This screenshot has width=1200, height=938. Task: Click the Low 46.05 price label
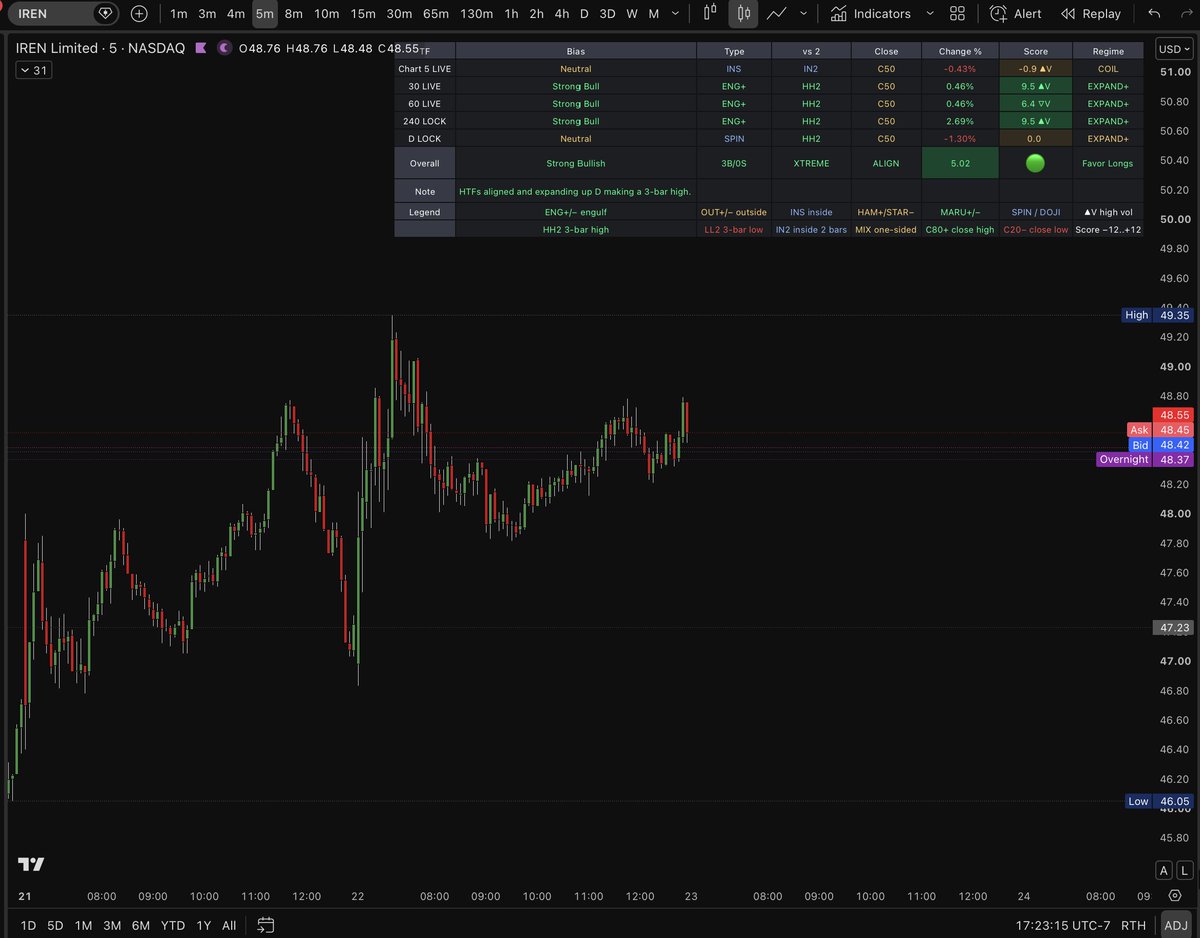[x=1157, y=801]
